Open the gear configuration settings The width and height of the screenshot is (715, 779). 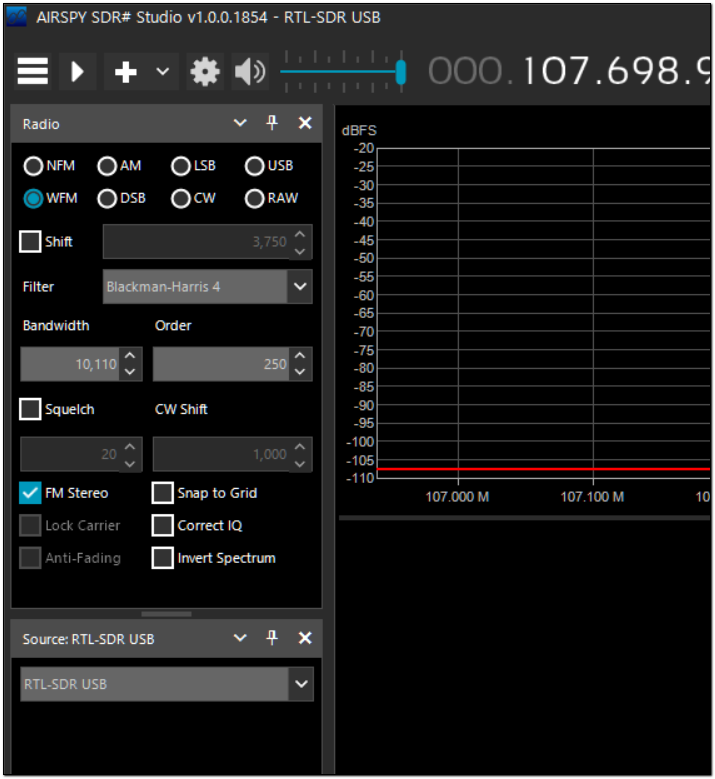pyautogui.click(x=205, y=72)
